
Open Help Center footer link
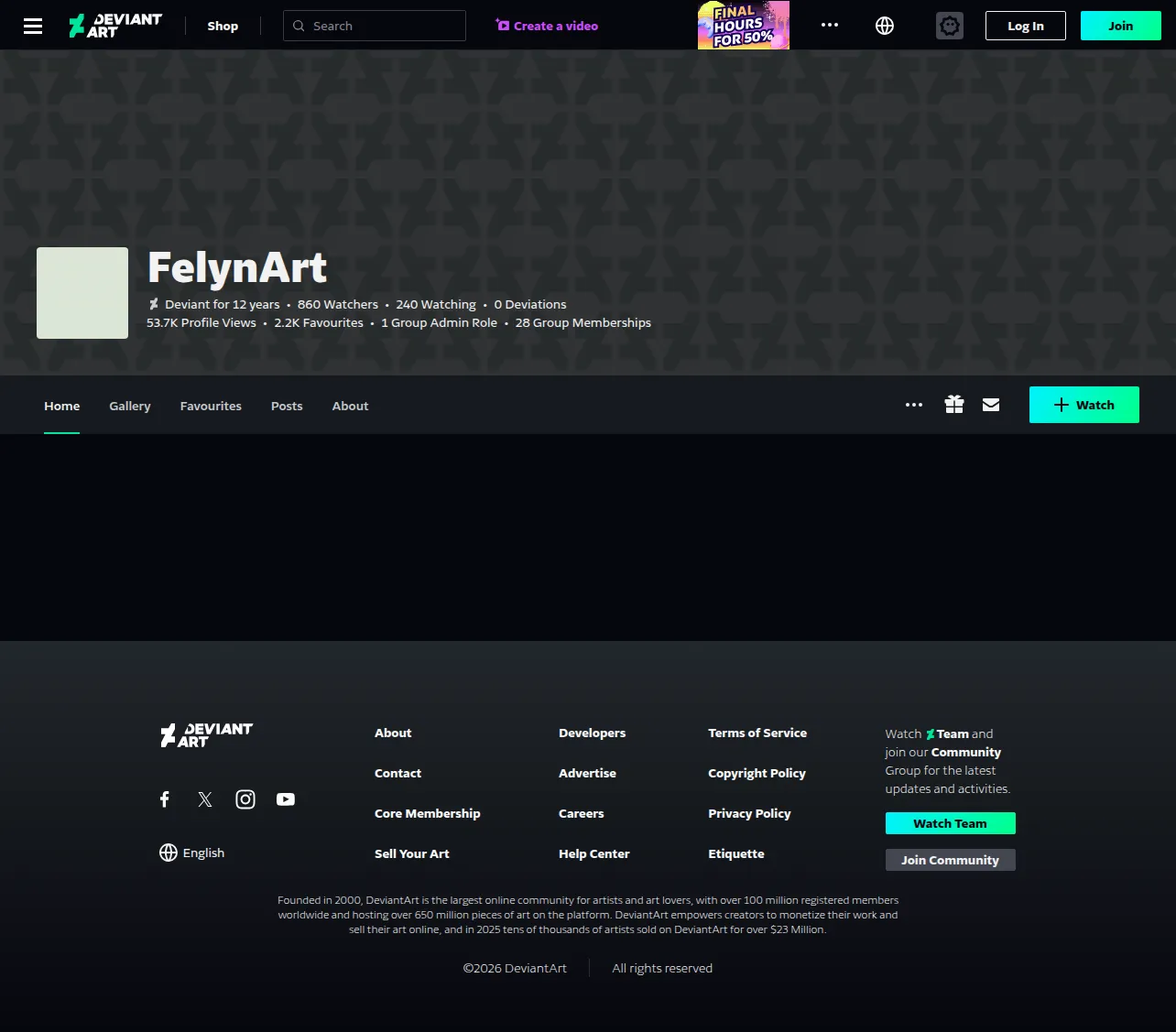tap(594, 853)
